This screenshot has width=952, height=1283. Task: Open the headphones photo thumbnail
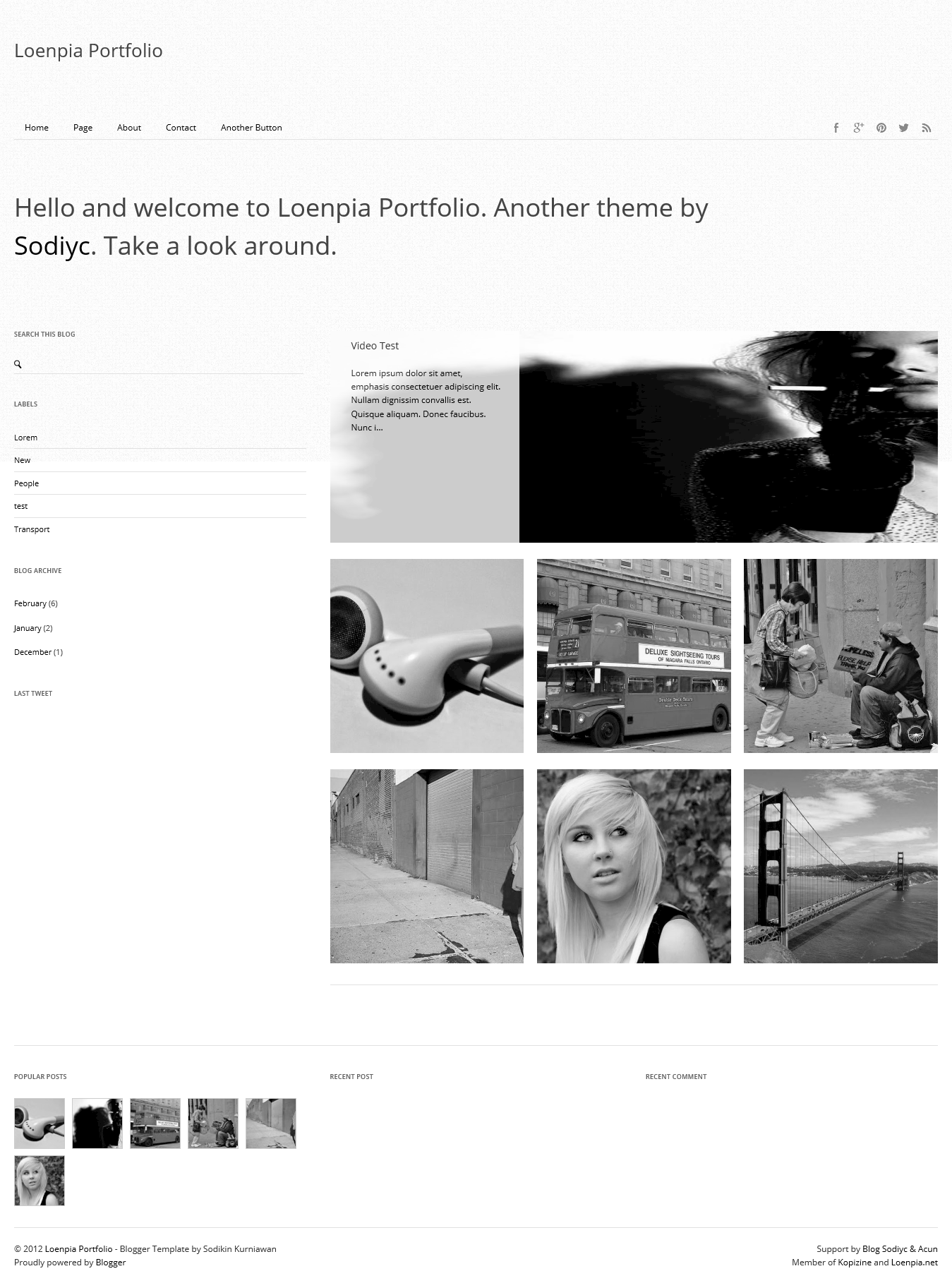427,656
